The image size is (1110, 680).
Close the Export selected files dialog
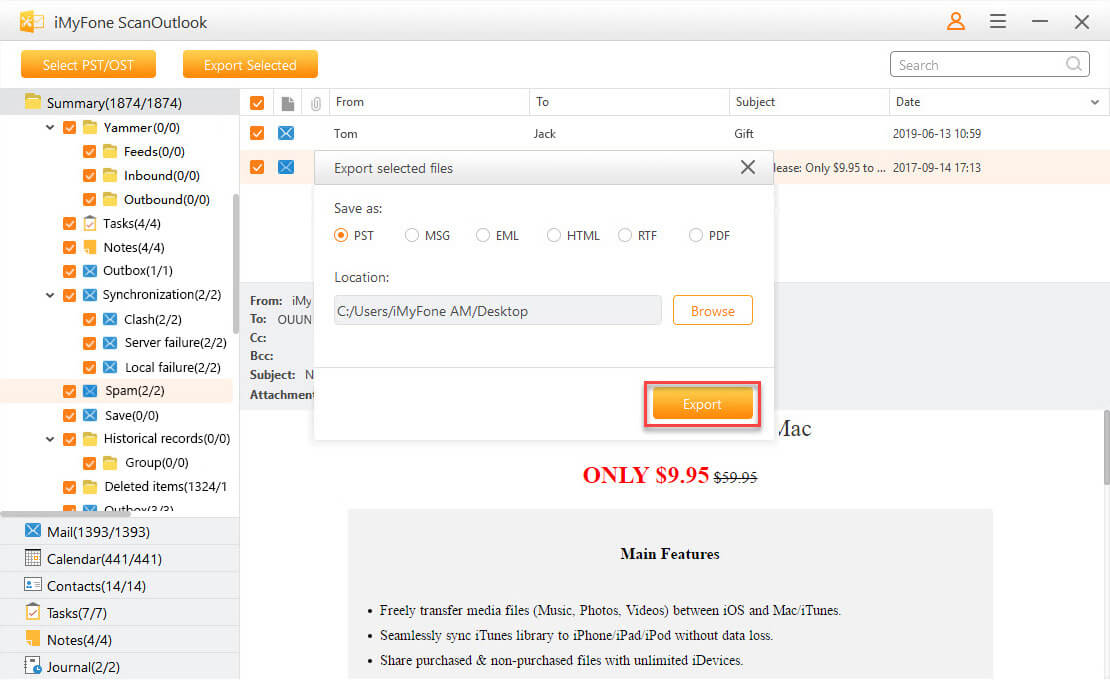coord(747,167)
